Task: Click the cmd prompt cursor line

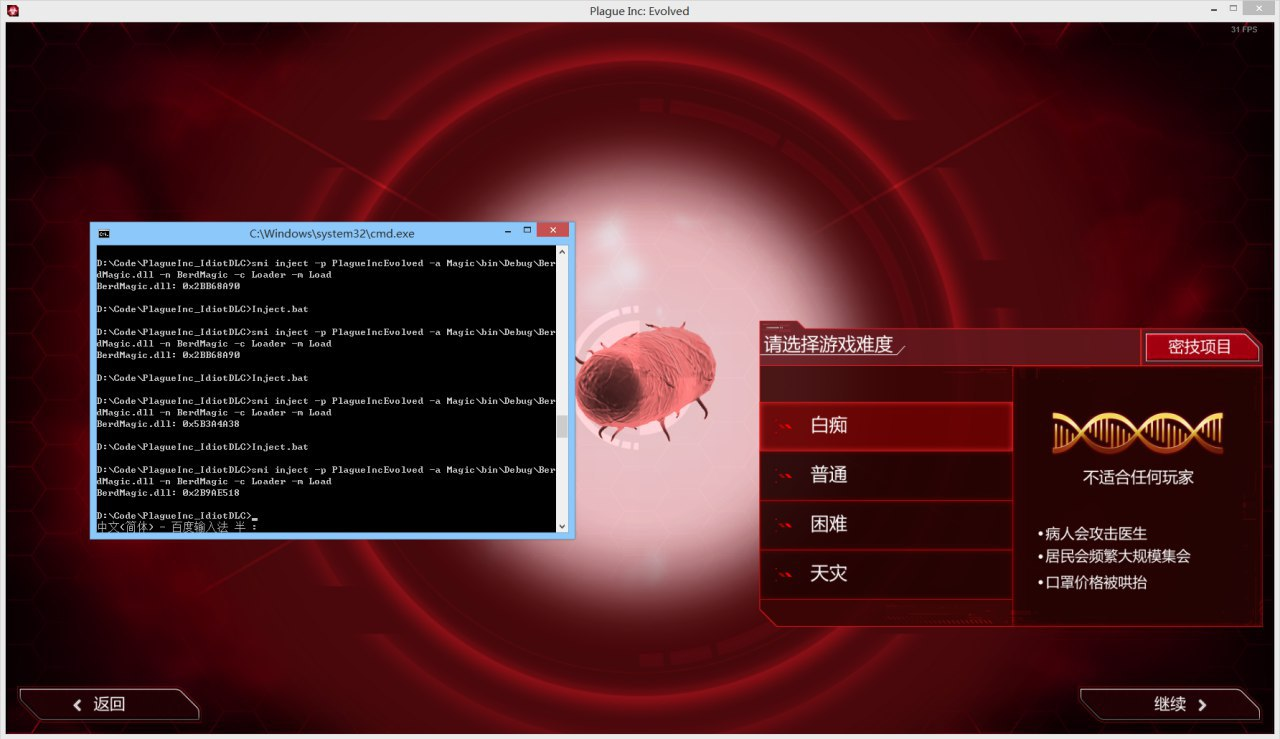Action: tap(177, 516)
